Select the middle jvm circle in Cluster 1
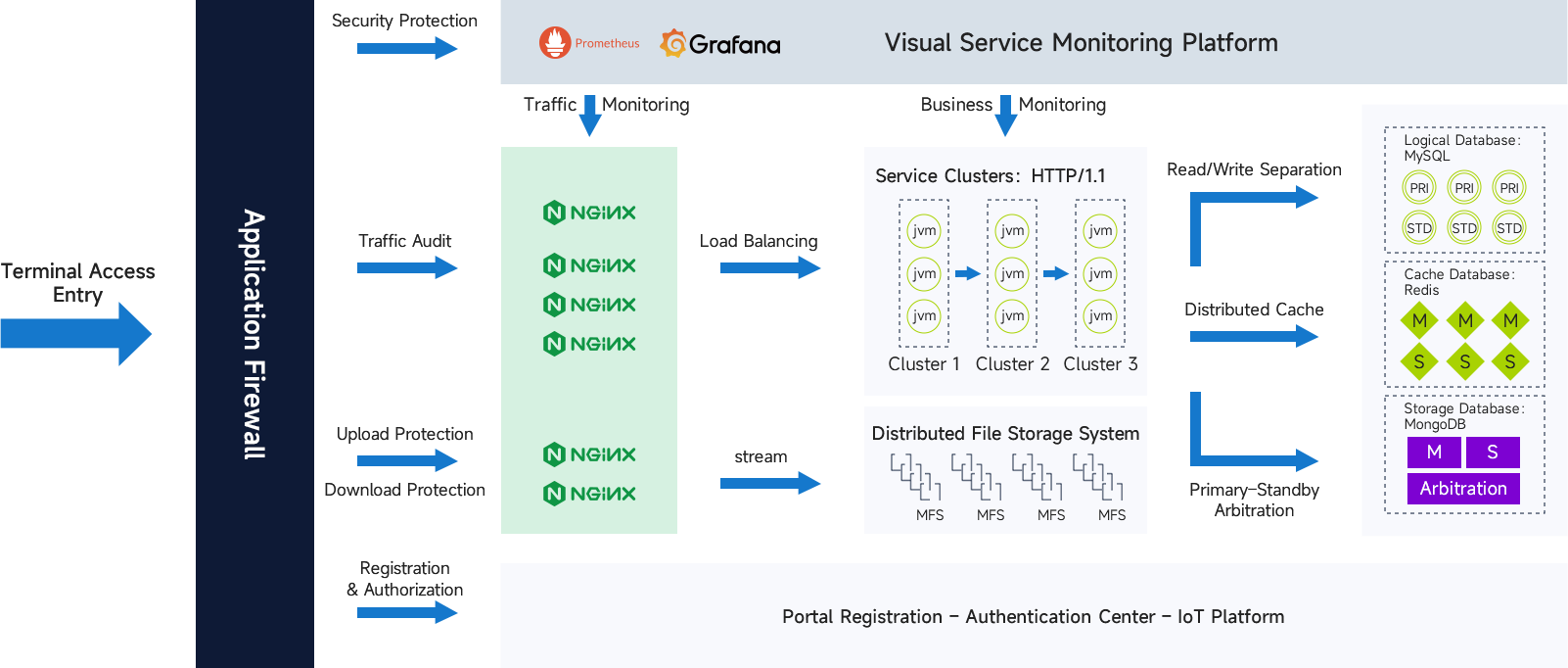Viewport: 1568px width, 668px height. (924, 273)
